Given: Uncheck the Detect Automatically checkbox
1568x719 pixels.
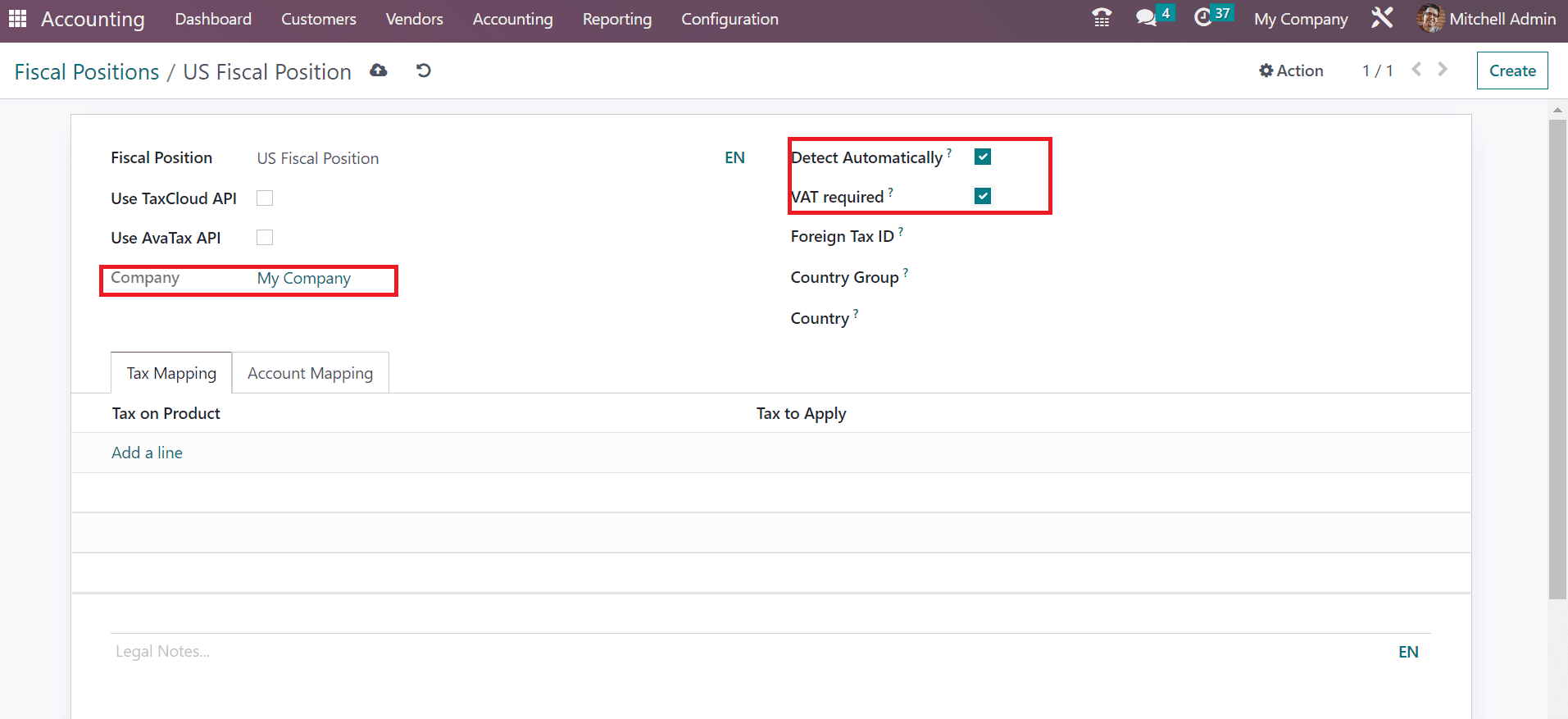Looking at the screenshot, I should 983,157.
